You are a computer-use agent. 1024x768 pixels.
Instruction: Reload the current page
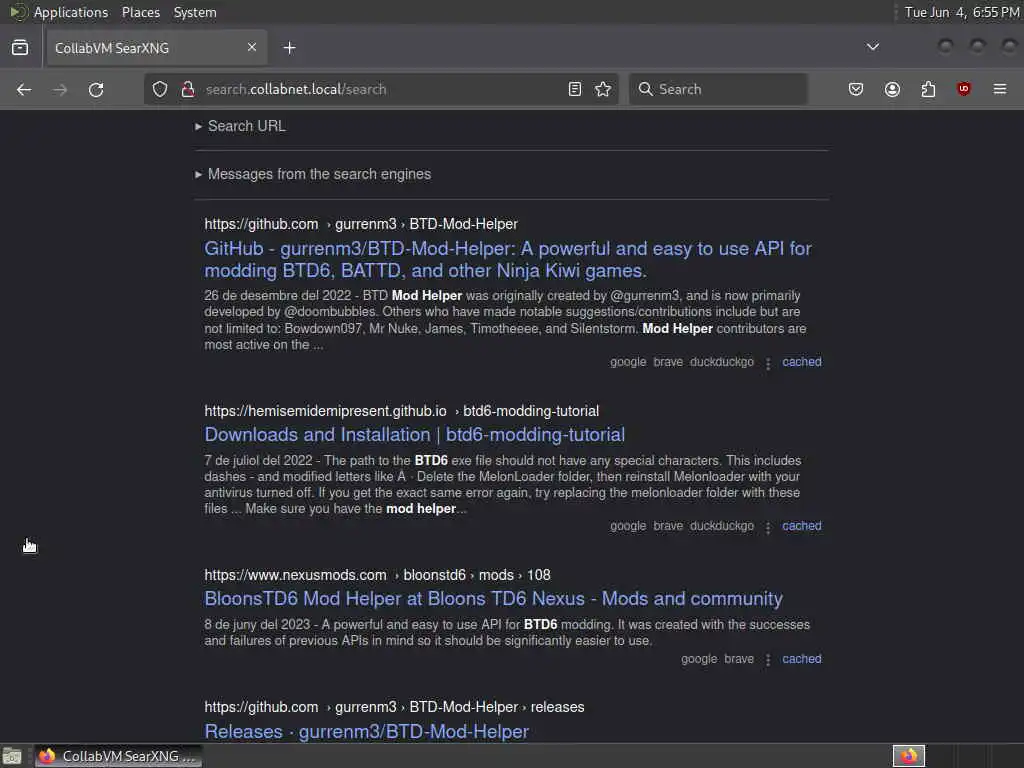click(96, 89)
